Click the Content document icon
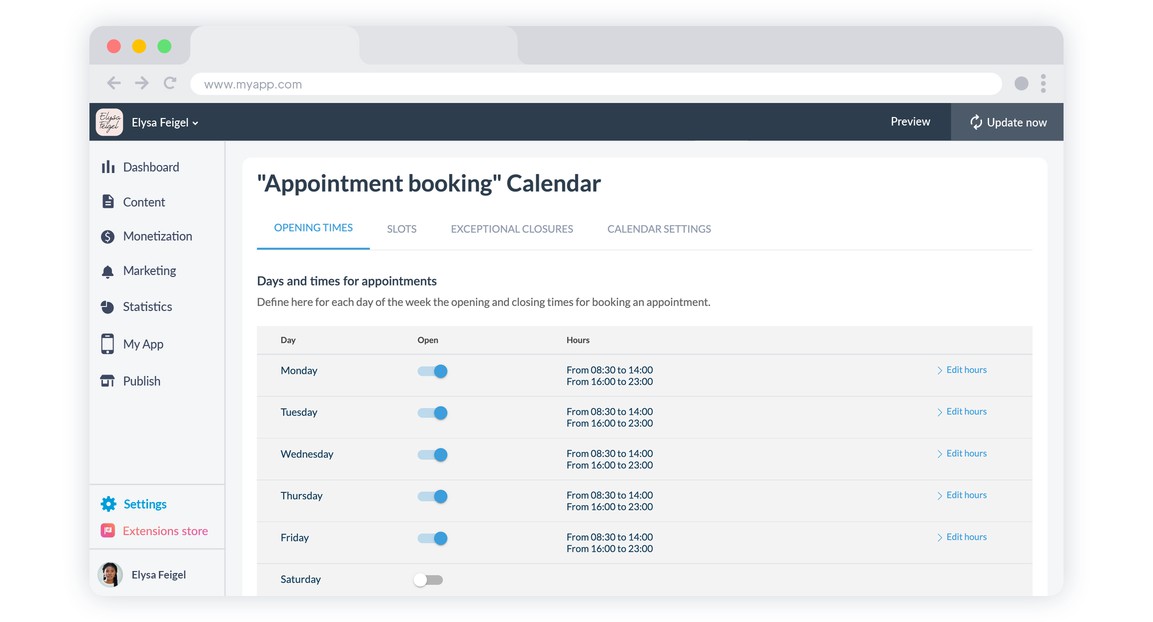The height and width of the screenshot is (622, 1153). pyautogui.click(x=108, y=202)
